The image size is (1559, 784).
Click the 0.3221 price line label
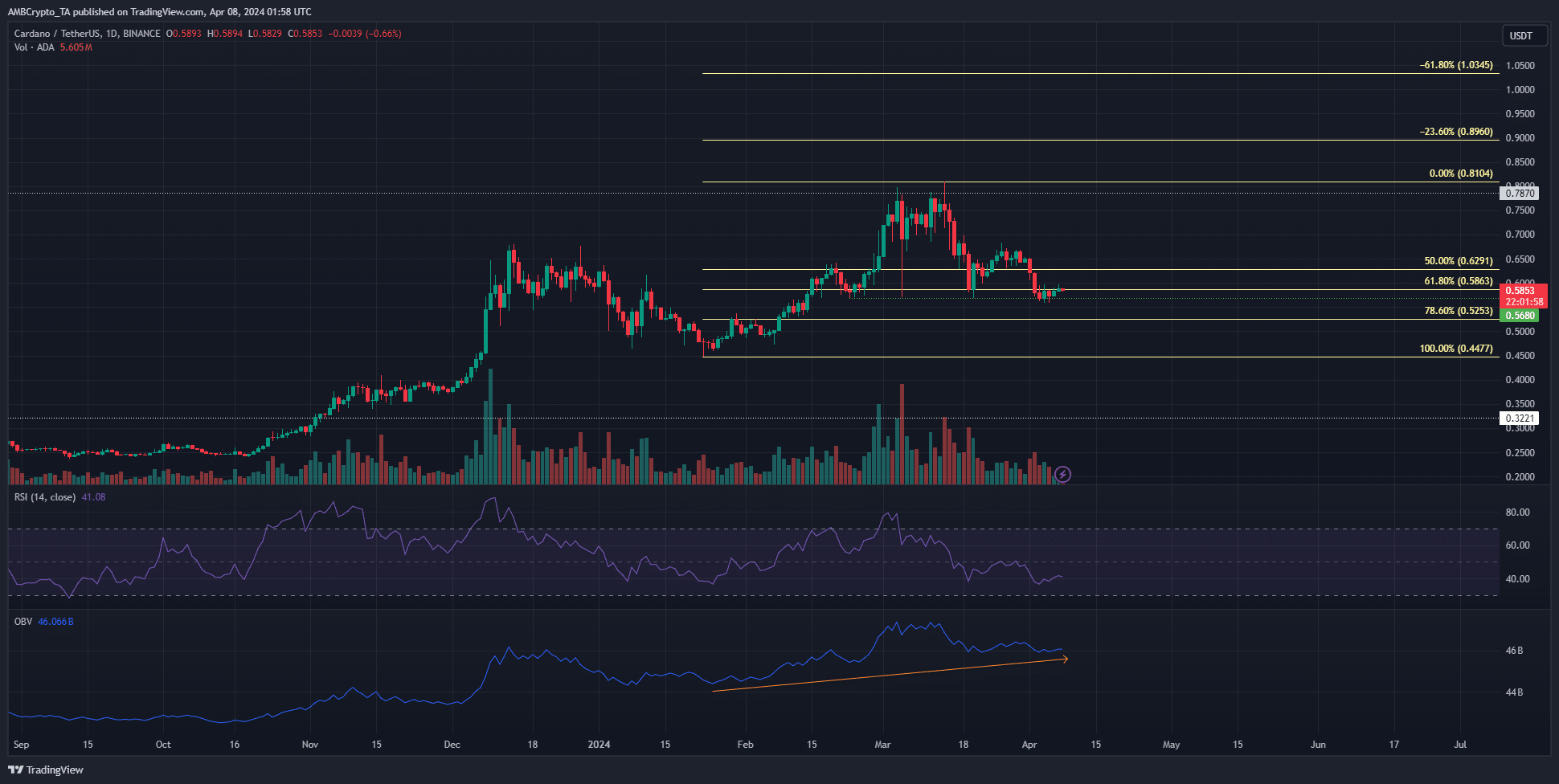tap(1520, 419)
